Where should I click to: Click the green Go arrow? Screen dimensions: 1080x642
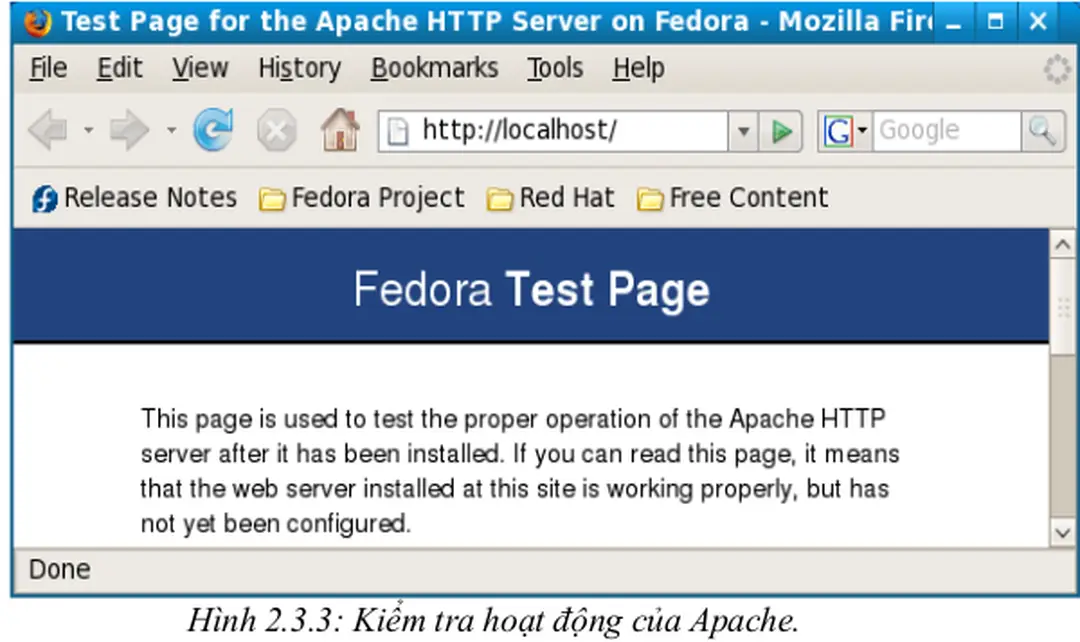782,130
